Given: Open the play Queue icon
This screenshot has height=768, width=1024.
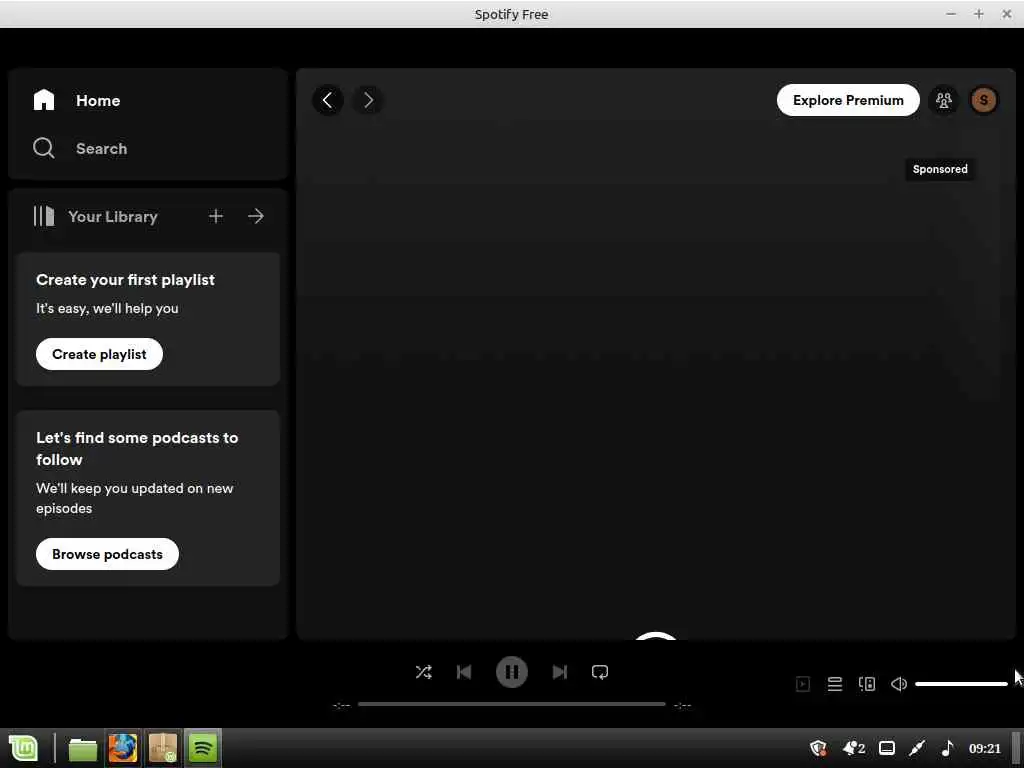Looking at the screenshot, I should [x=835, y=684].
